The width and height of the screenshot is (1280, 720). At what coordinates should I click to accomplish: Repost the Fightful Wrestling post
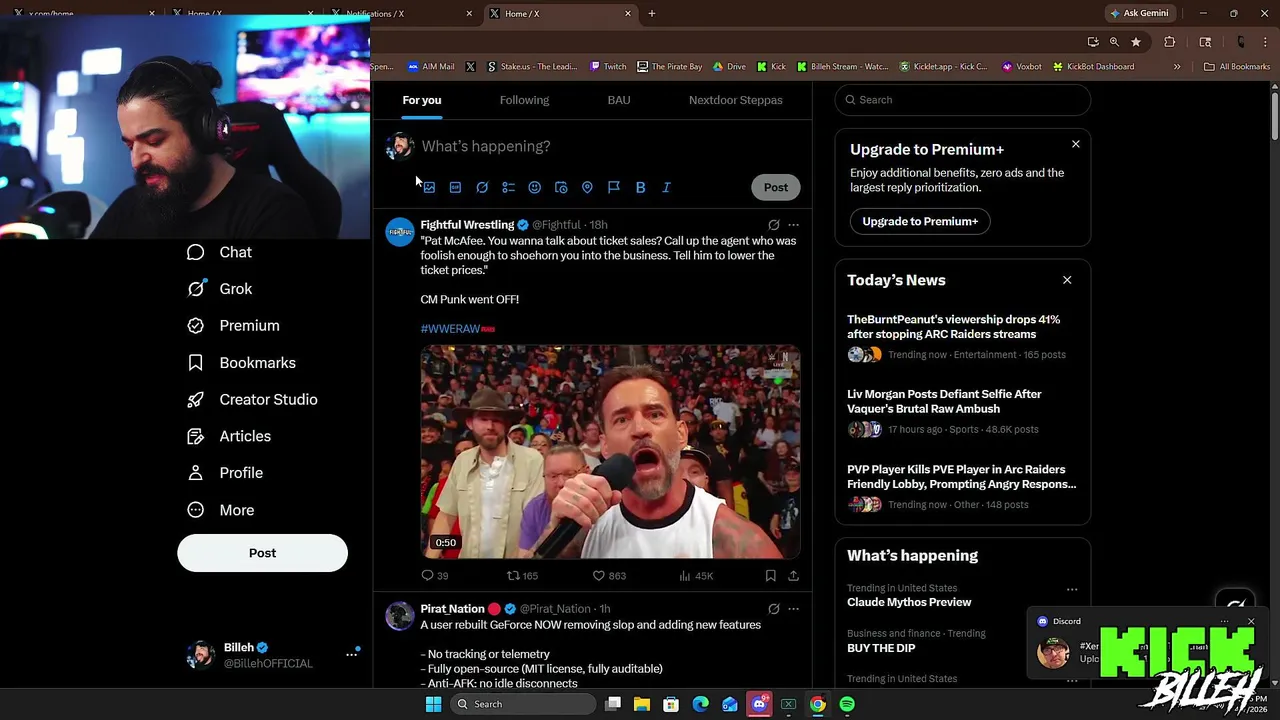click(x=522, y=576)
